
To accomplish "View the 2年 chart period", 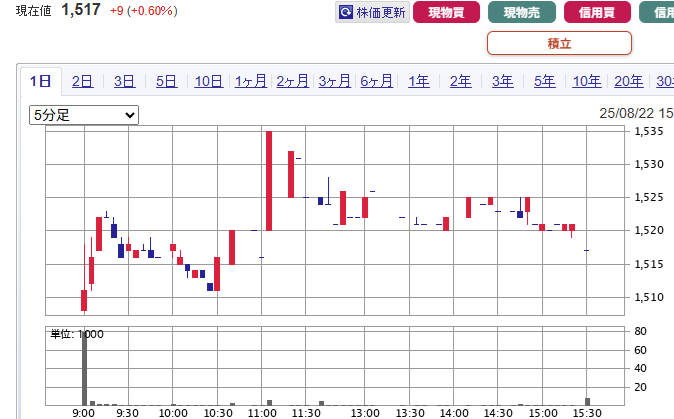I will (x=461, y=81).
